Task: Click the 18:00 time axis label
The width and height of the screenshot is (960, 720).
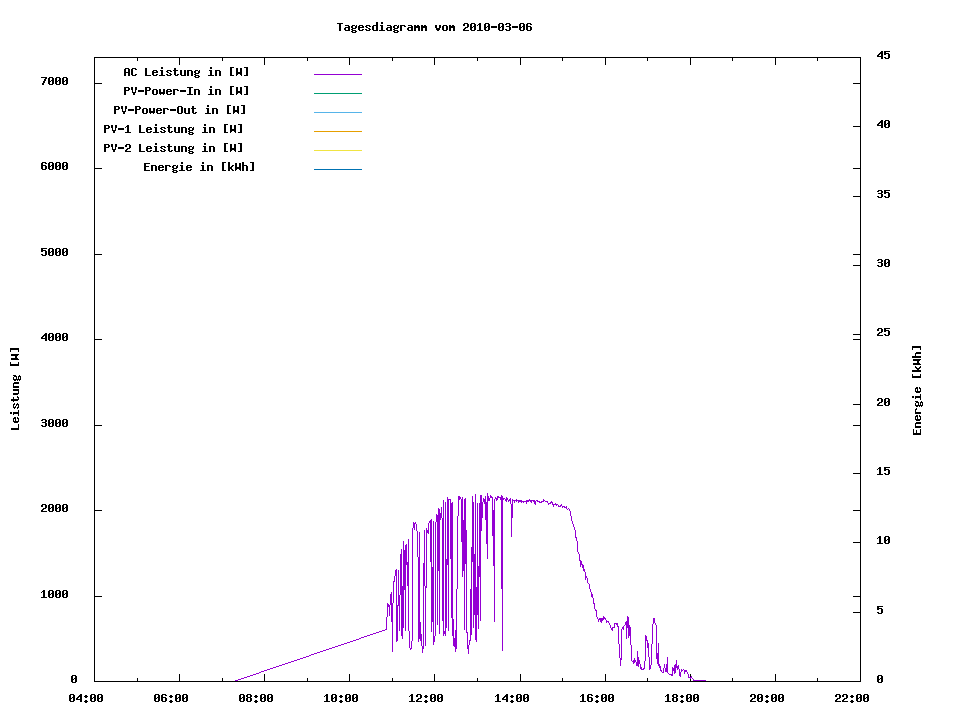Action: click(681, 698)
